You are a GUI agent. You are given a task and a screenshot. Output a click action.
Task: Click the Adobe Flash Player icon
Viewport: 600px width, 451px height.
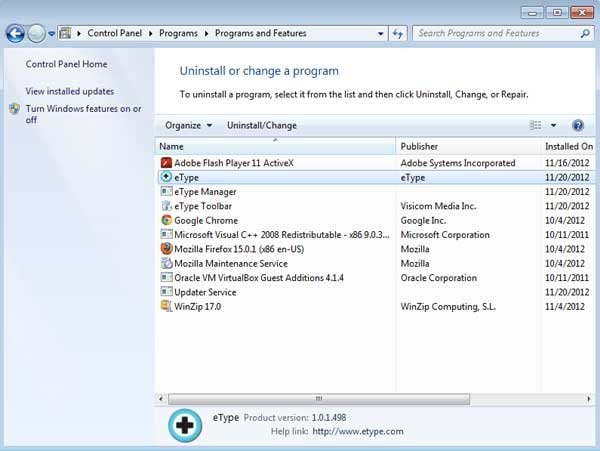point(166,163)
